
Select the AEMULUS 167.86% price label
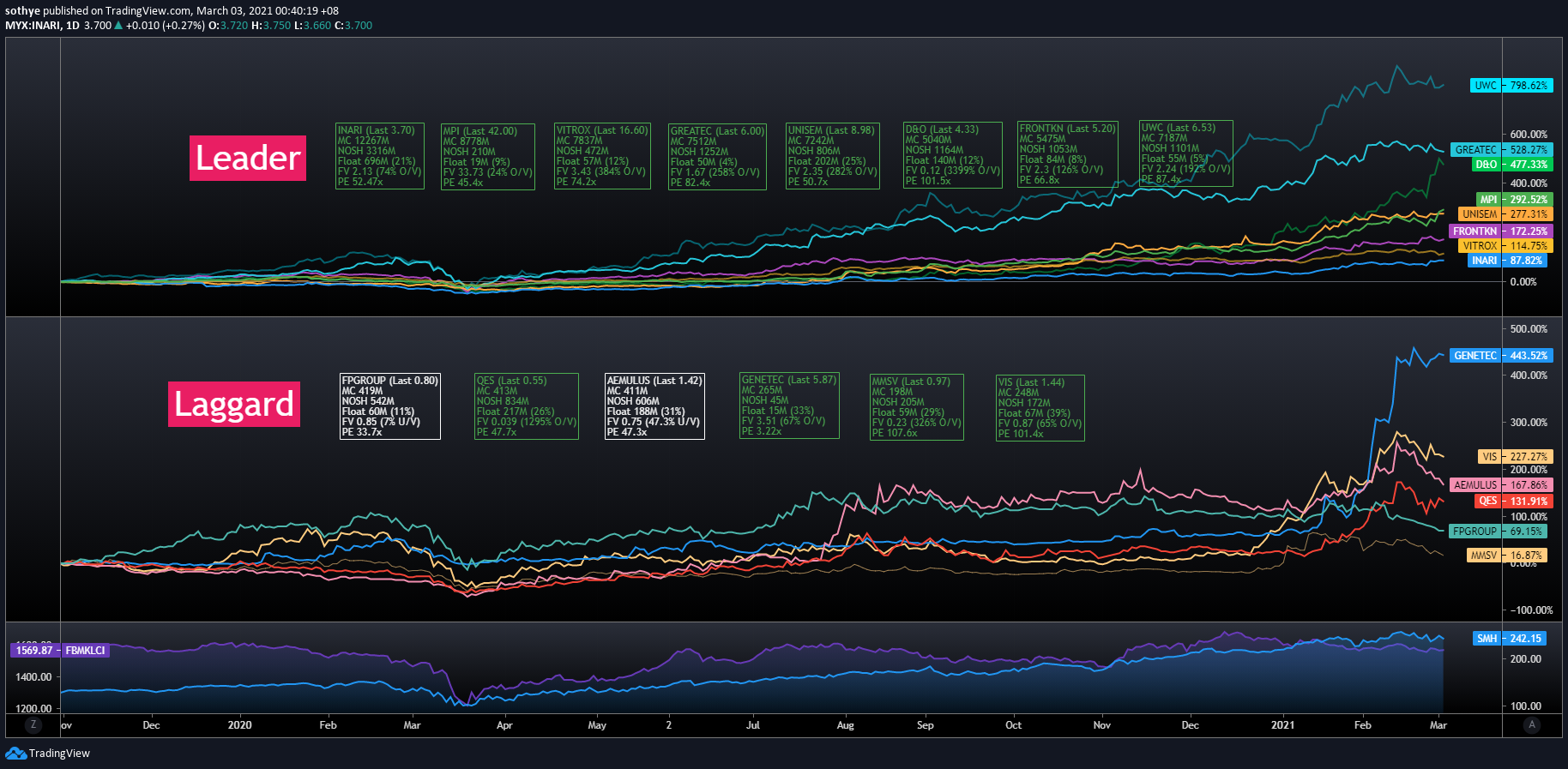pos(1501,484)
